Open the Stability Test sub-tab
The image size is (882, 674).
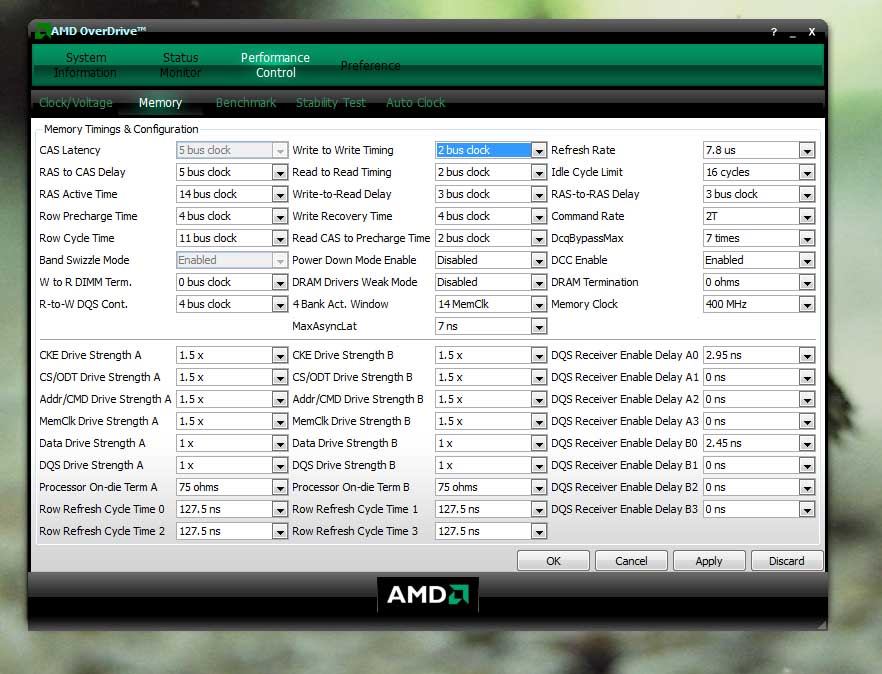tap(331, 103)
